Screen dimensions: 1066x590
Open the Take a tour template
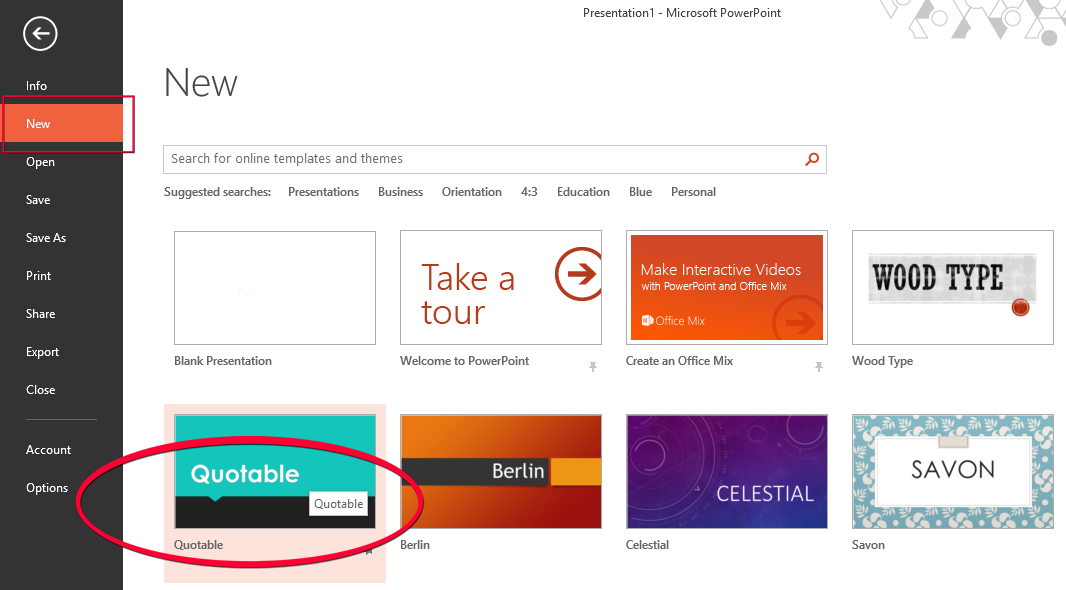(x=501, y=288)
